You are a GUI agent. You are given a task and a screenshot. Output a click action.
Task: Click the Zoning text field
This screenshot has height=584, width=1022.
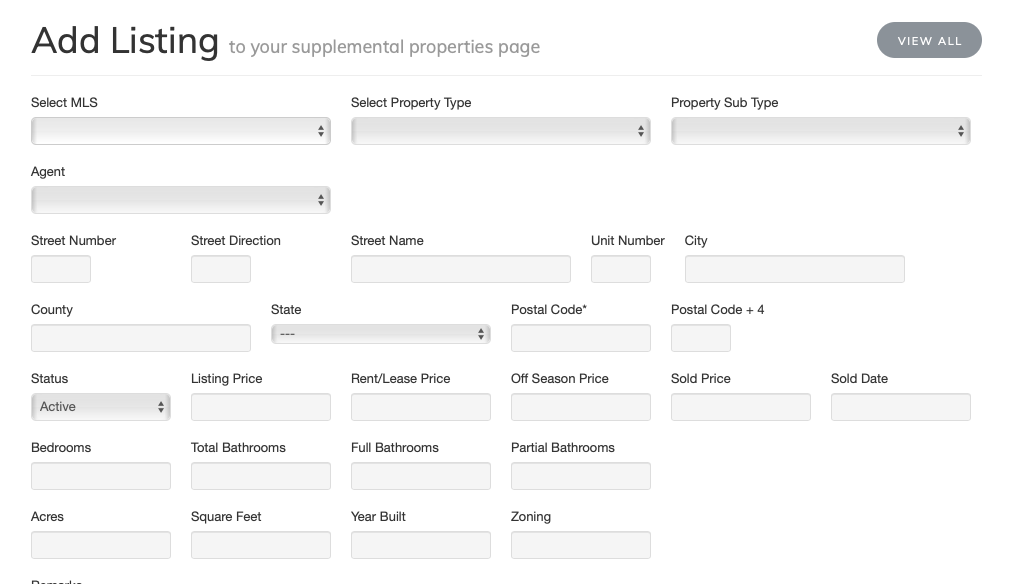[x=580, y=545]
